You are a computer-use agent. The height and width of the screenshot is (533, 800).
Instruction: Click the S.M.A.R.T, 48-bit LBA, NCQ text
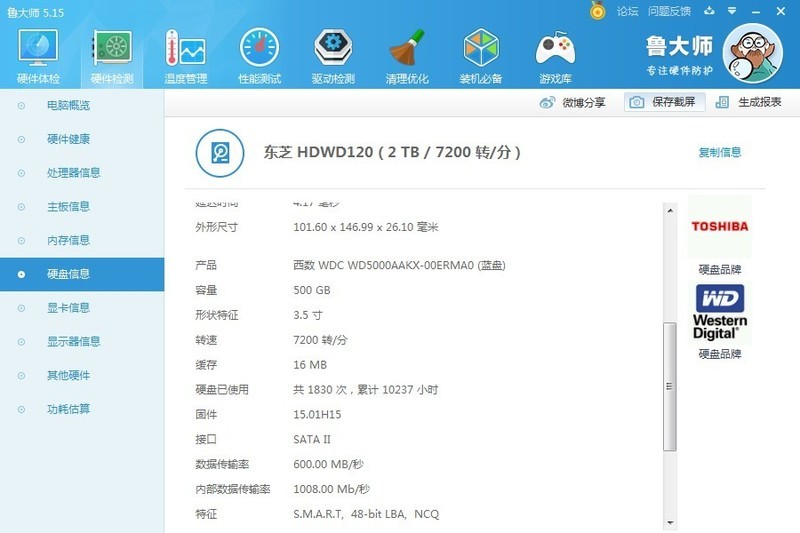(x=366, y=514)
